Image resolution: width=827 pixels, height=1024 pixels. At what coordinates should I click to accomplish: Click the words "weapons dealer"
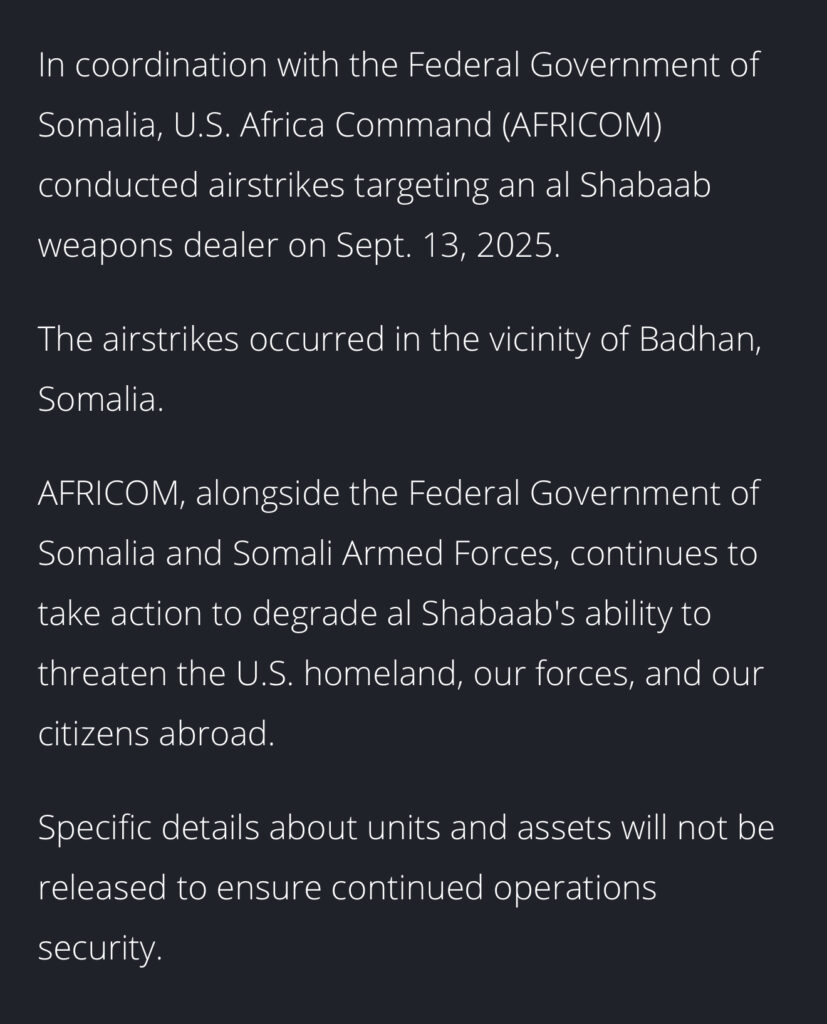(157, 246)
